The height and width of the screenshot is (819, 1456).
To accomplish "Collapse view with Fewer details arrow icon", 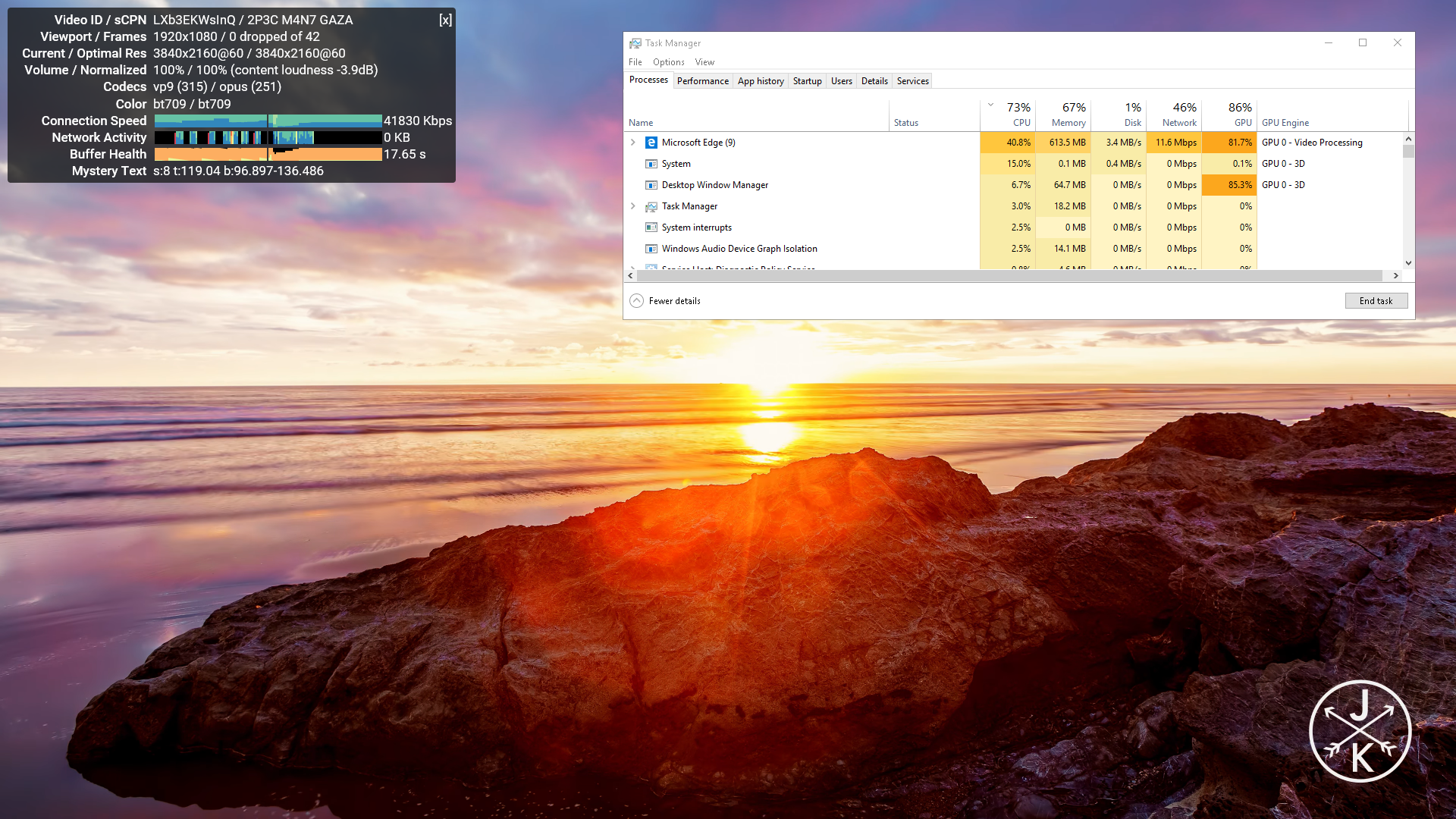I will pos(637,301).
